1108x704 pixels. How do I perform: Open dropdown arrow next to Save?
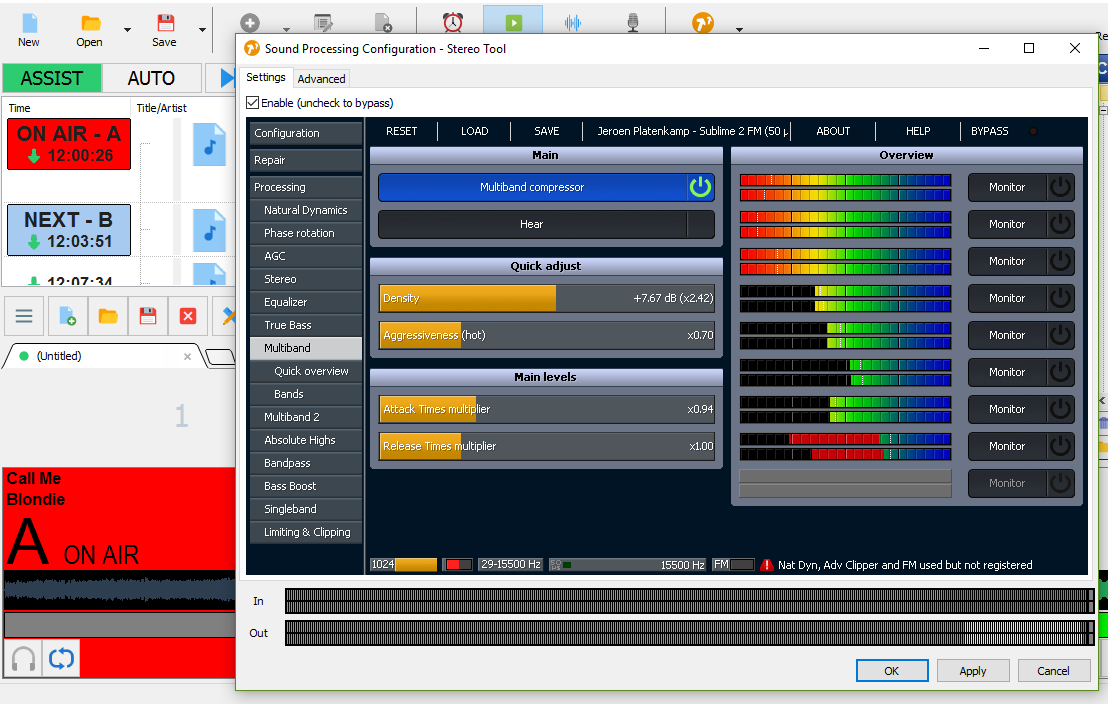coord(203,30)
